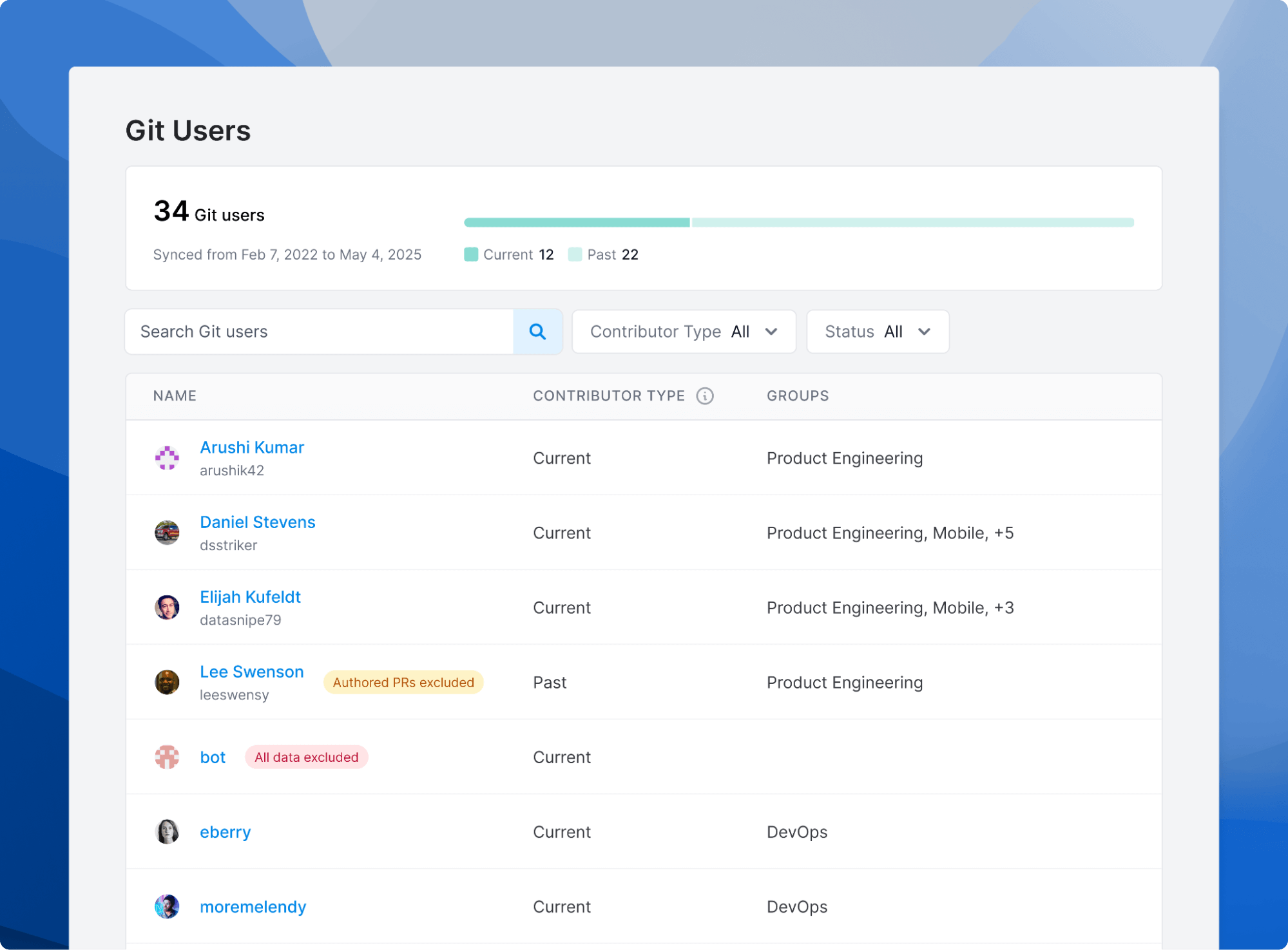Click the Authored PRs excluded badge

pyautogui.click(x=403, y=682)
